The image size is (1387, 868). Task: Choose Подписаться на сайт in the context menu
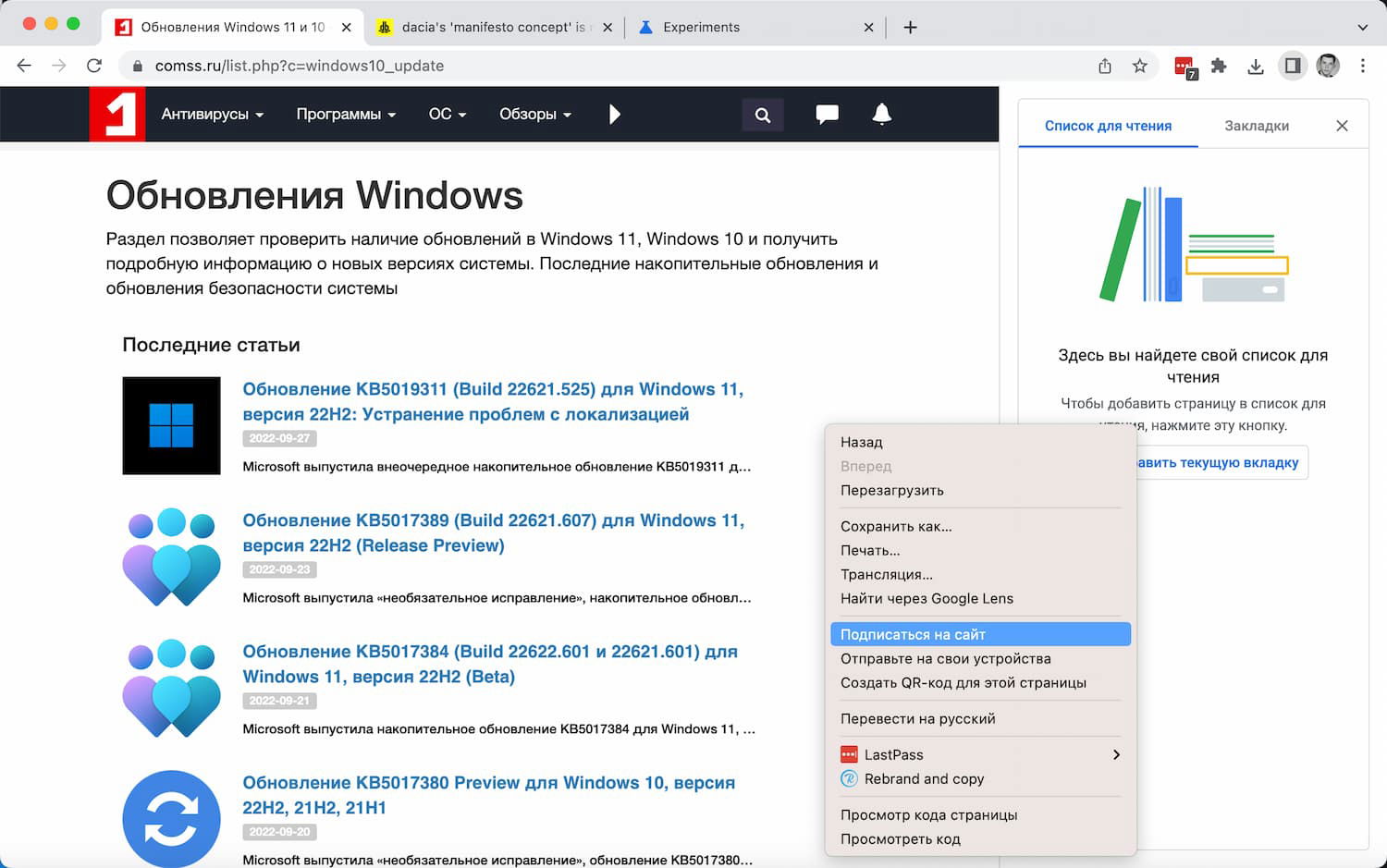[x=980, y=635]
